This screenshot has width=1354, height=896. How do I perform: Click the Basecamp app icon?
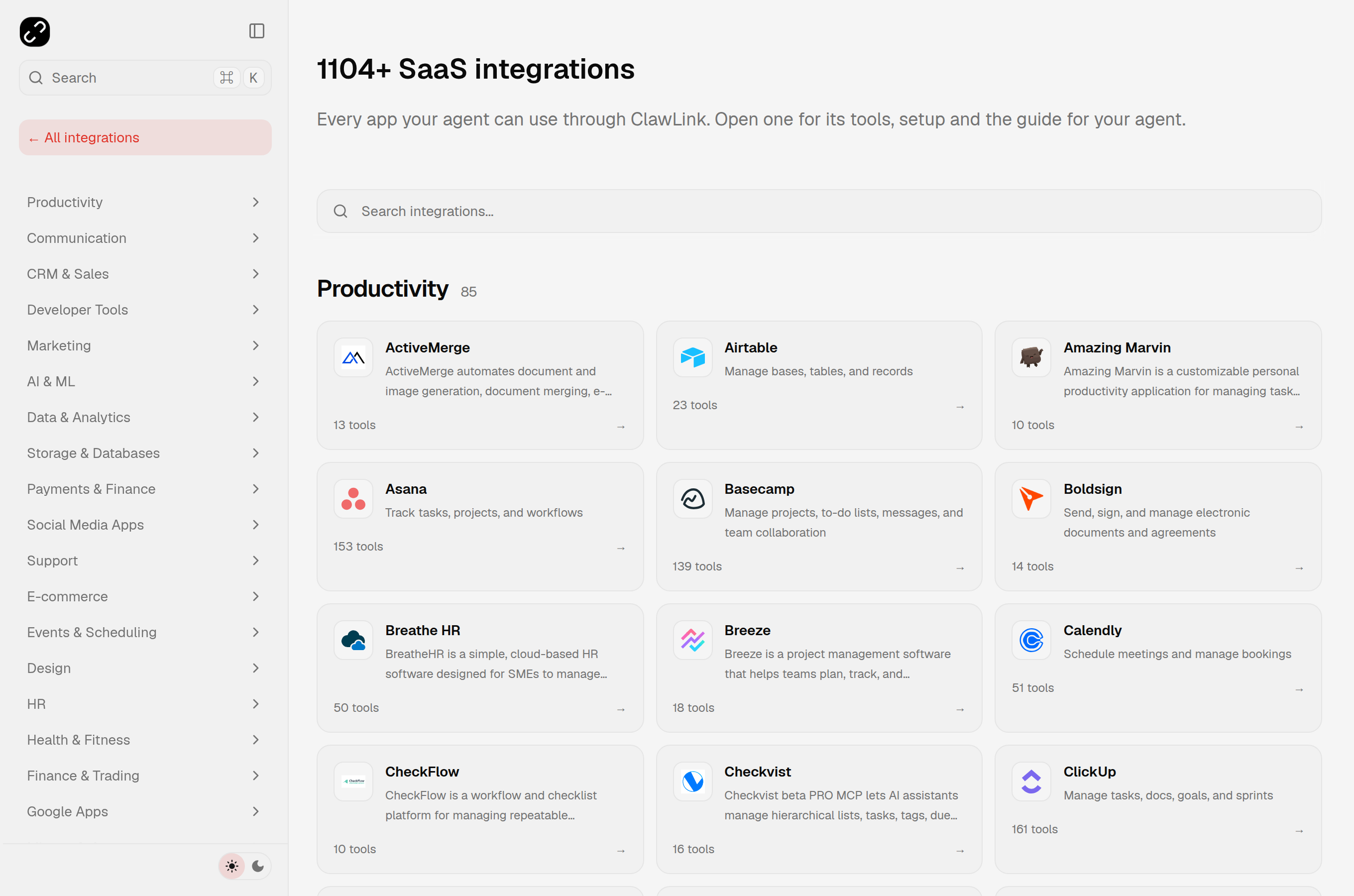click(x=692, y=499)
